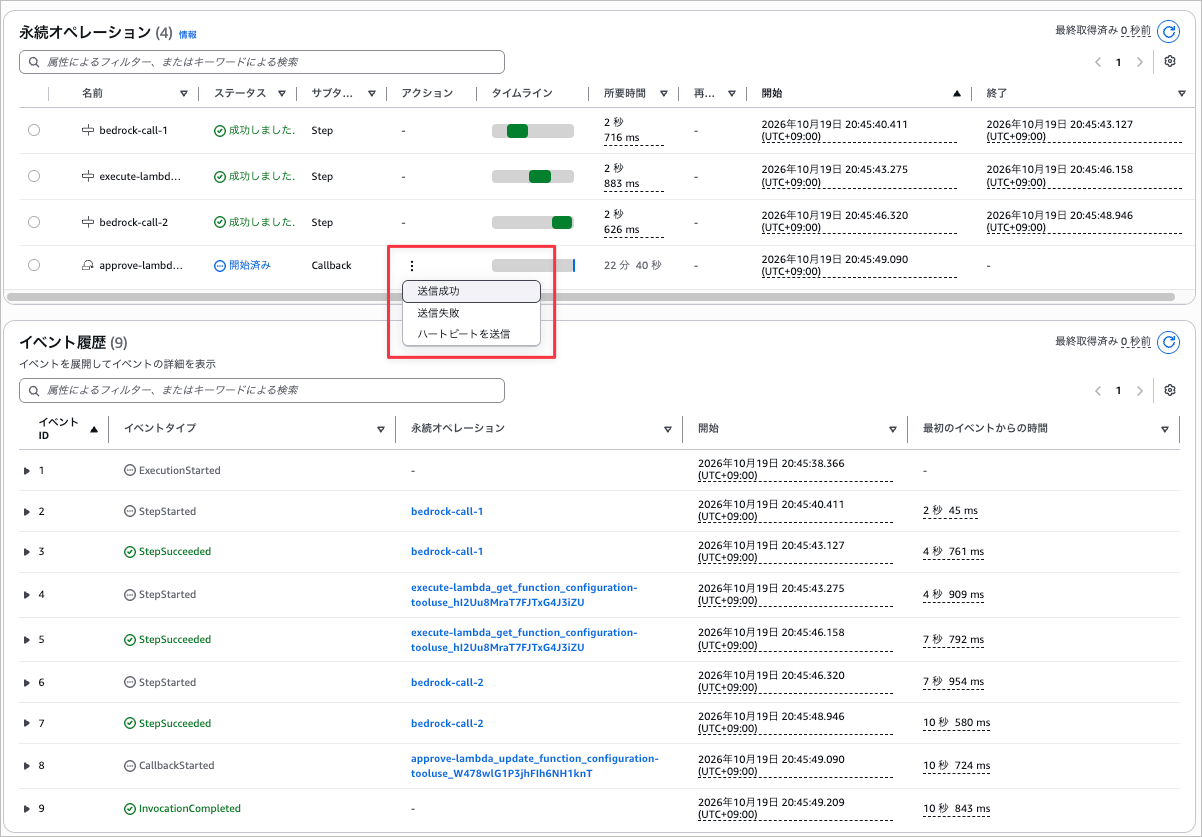Open イベント履歴 table settings gear
This screenshot has height=837, width=1202.
pyautogui.click(x=1170, y=390)
